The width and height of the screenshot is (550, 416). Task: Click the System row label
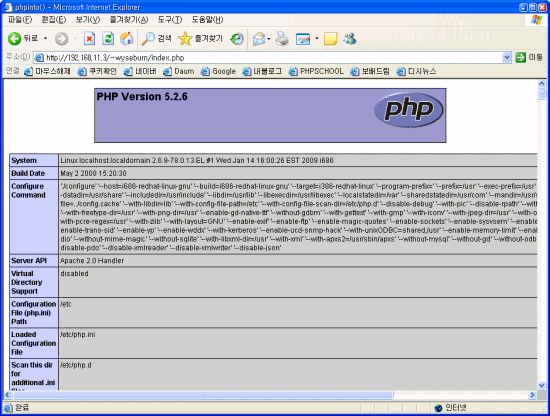click(24, 160)
